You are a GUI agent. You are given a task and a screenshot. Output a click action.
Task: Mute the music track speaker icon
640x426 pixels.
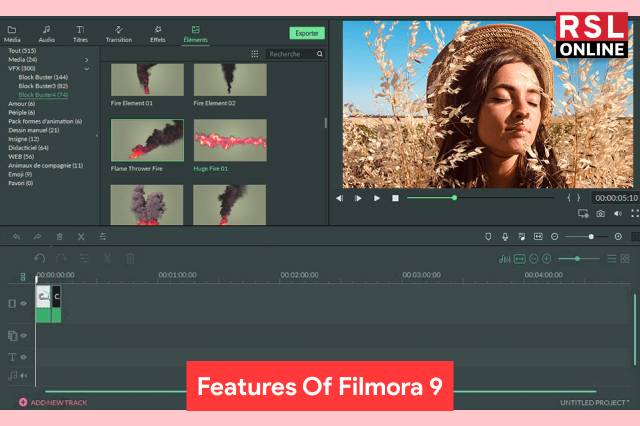(24, 375)
